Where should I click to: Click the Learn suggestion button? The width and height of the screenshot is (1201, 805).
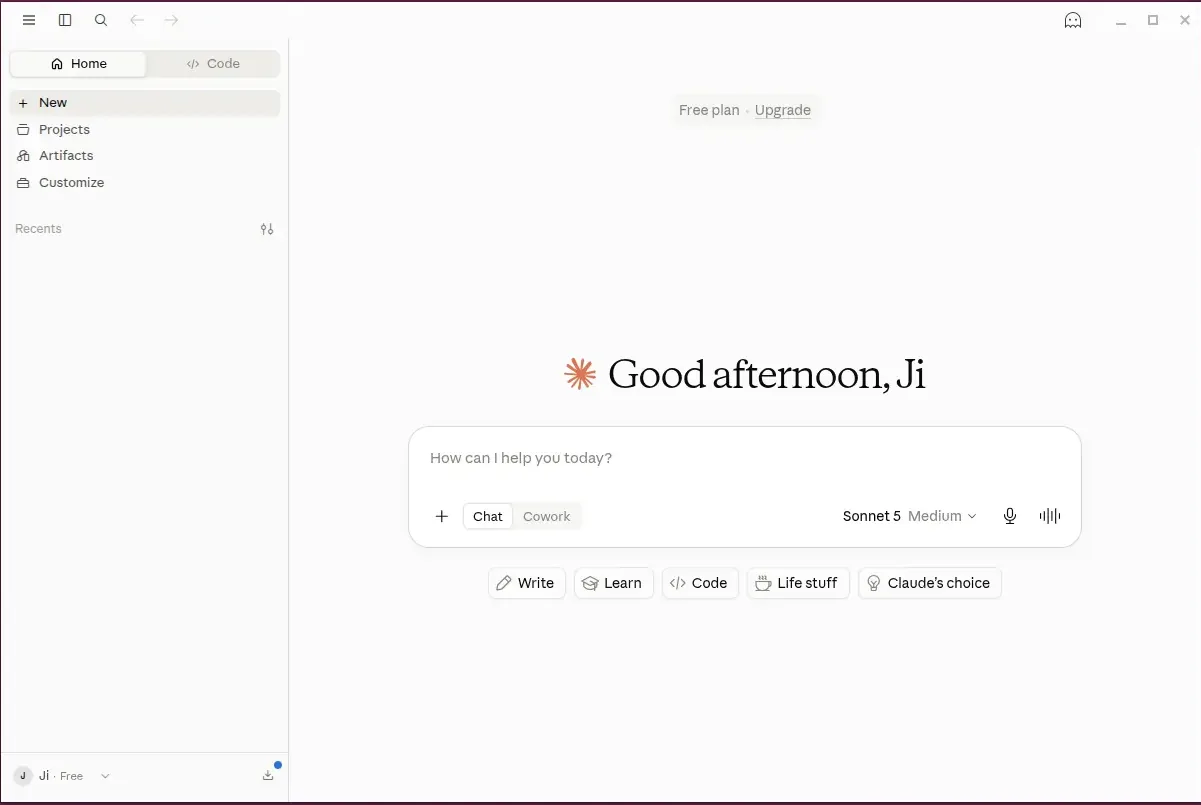[x=614, y=584]
